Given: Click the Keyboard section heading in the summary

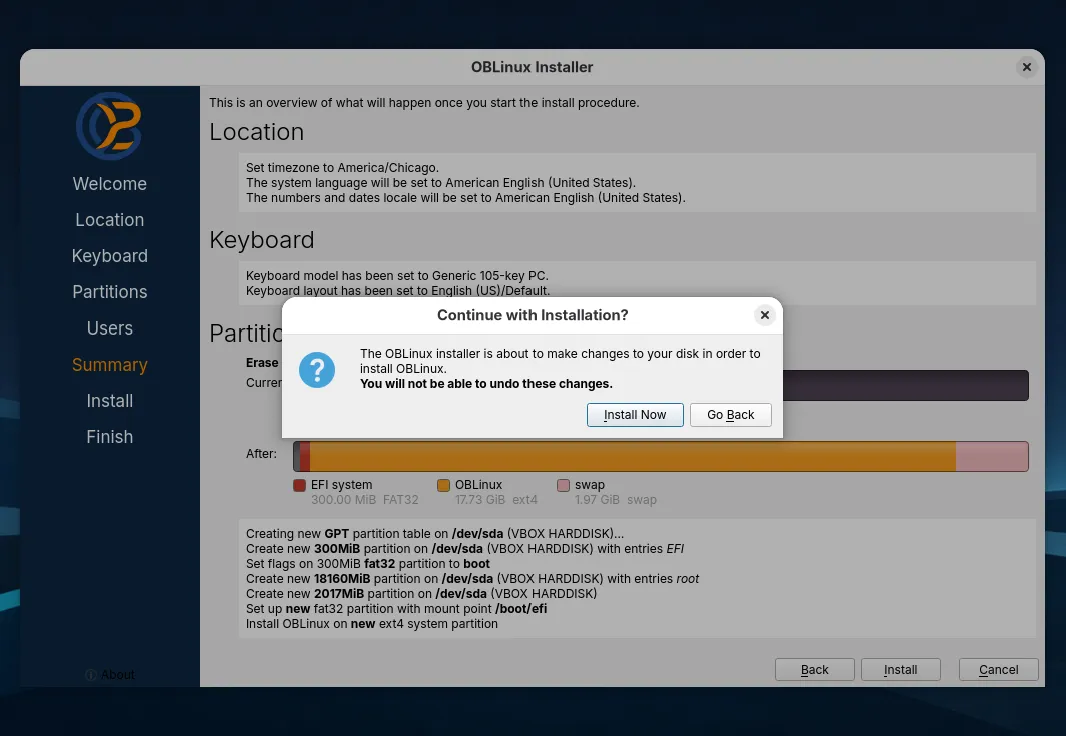Looking at the screenshot, I should point(262,240).
